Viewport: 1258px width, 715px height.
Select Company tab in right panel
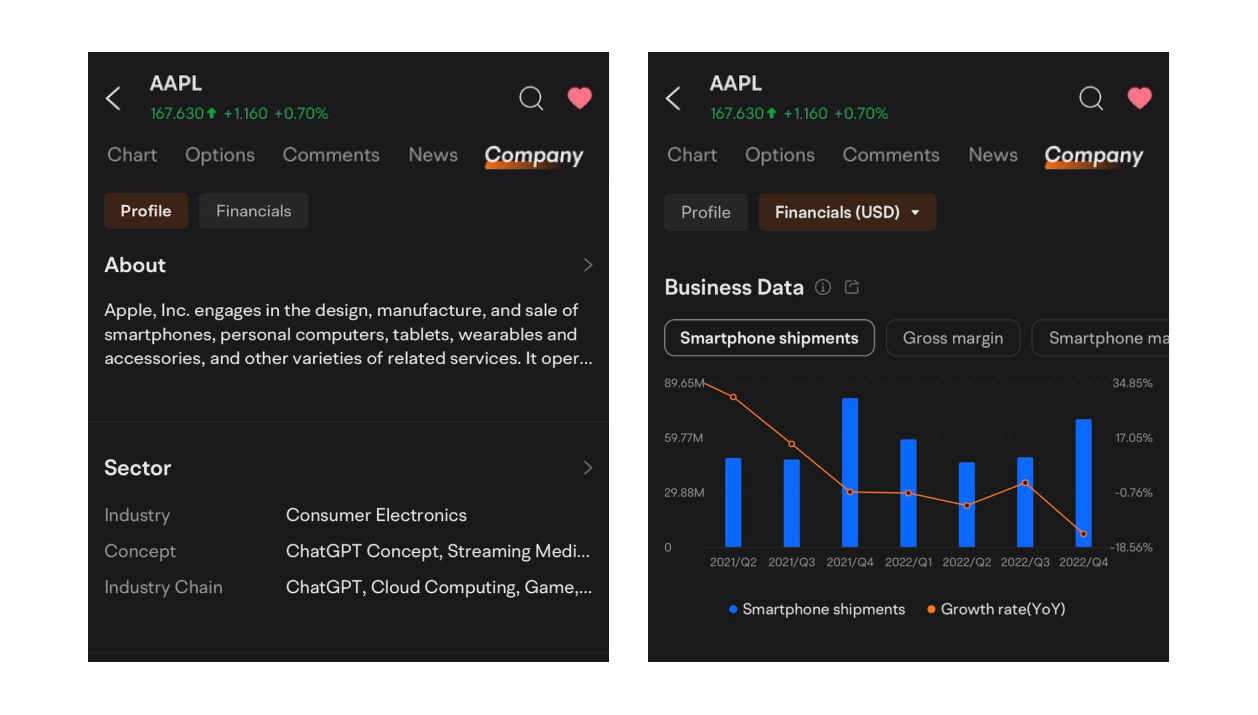click(x=1094, y=156)
